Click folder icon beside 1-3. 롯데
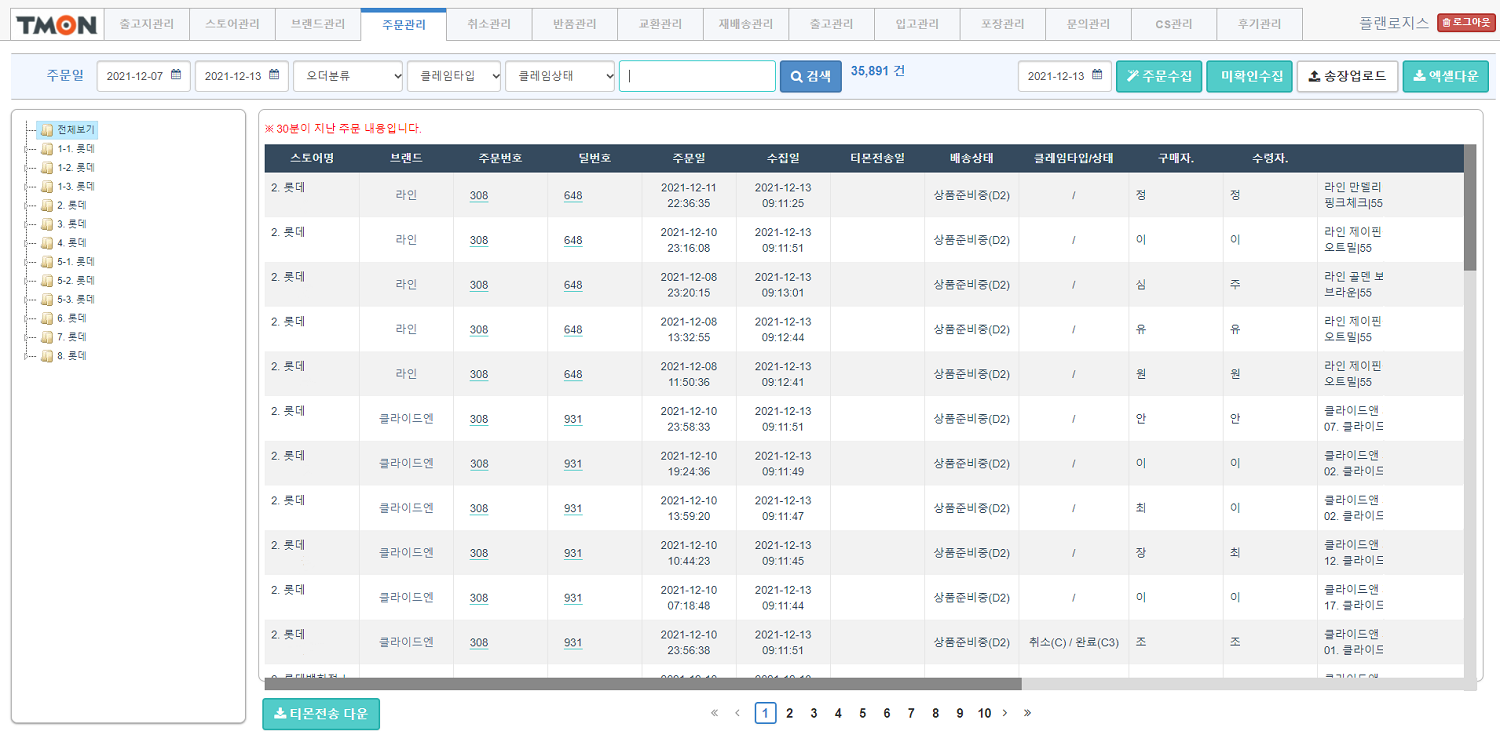Viewport: 1500px width, 731px height. pos(46,186)
